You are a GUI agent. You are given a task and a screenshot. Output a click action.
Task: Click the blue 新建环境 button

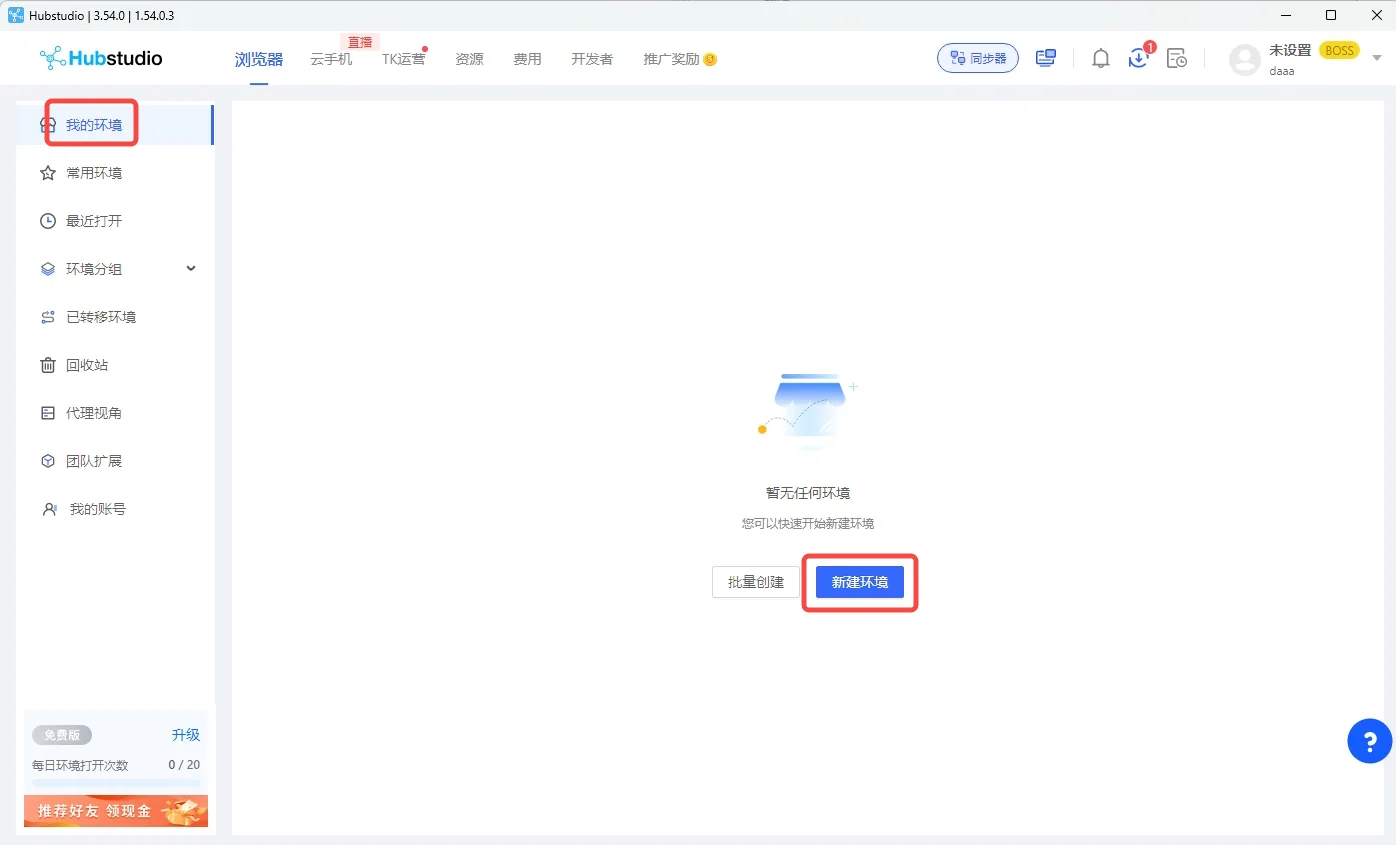pyautogui.click(x=860, y=582)
